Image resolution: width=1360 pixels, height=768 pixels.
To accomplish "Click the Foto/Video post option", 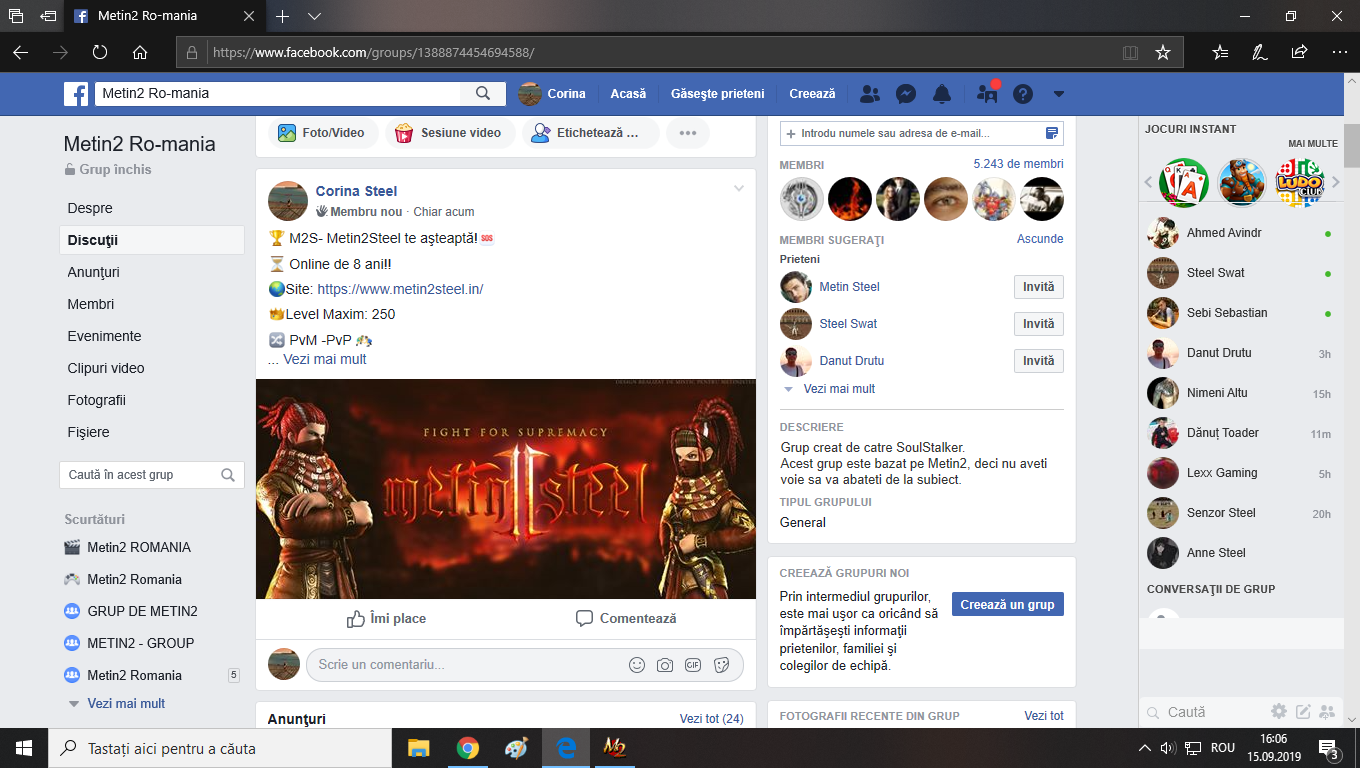I will pos(321,132).
